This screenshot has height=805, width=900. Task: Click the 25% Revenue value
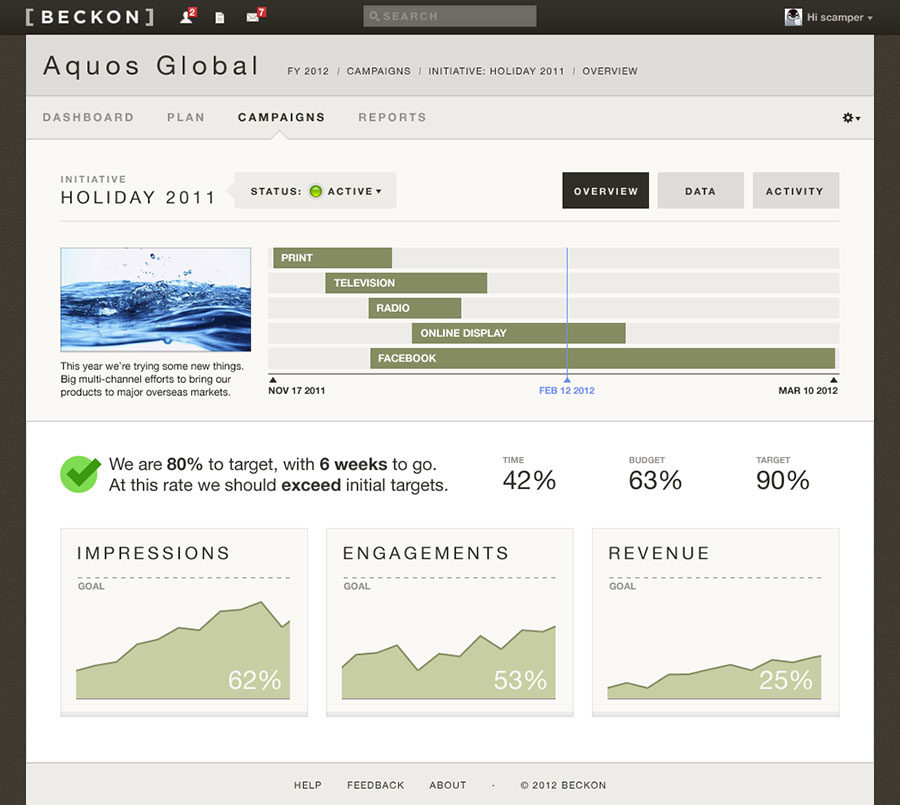(786, 680)
